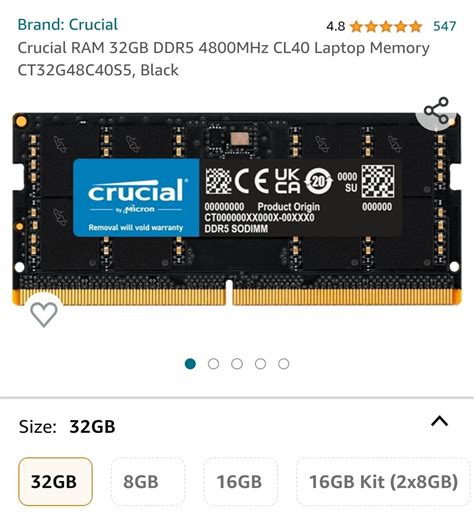The height and width of the screenshot is (513, 474).
Task: Collapse the Size section chevron
Action: 440,421
